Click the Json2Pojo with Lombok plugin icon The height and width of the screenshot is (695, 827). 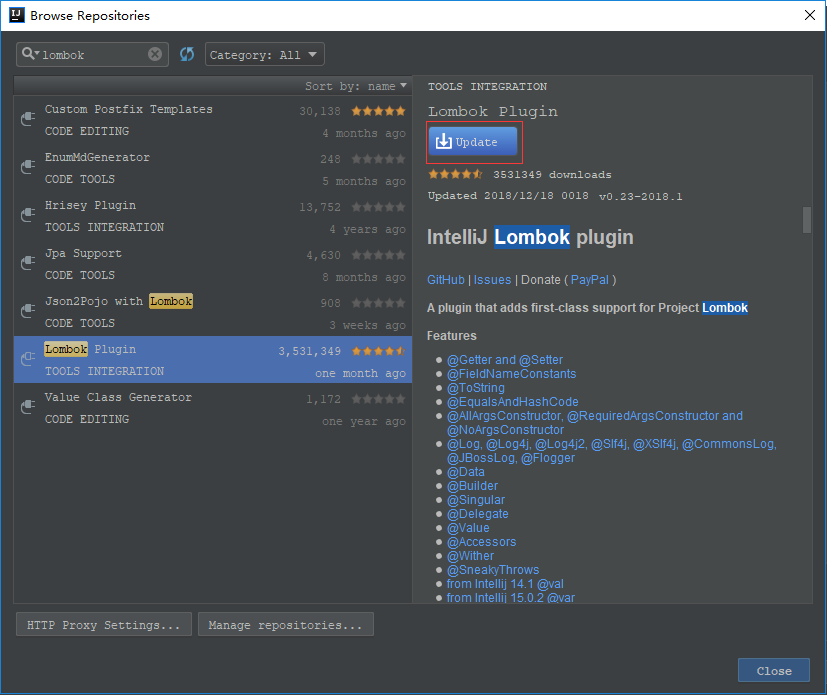pyautogui.click(x=27, y=311)
